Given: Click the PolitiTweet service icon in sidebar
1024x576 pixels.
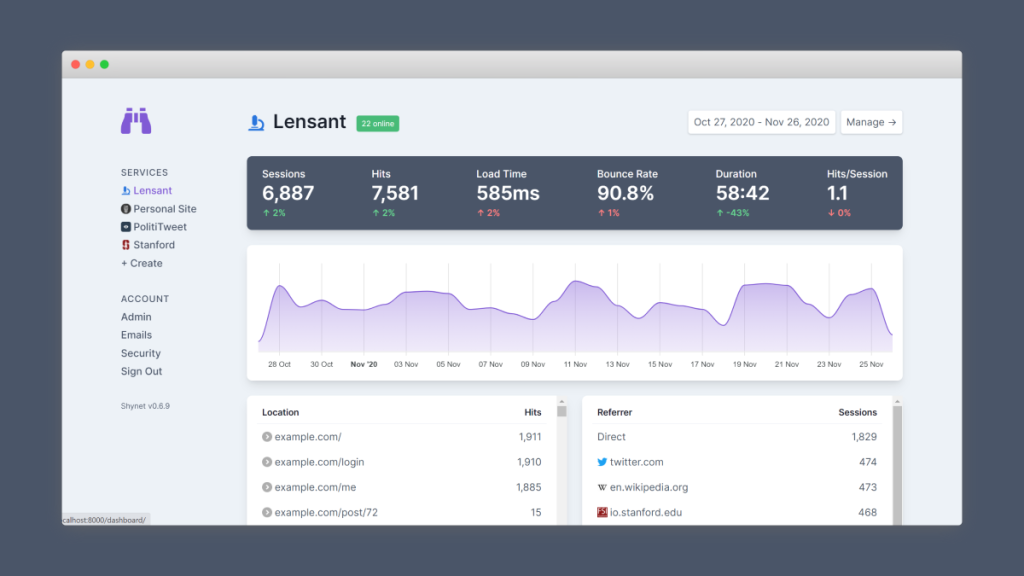Looking at the screenshot, I should pyautogui.click(x=126, y=227).
